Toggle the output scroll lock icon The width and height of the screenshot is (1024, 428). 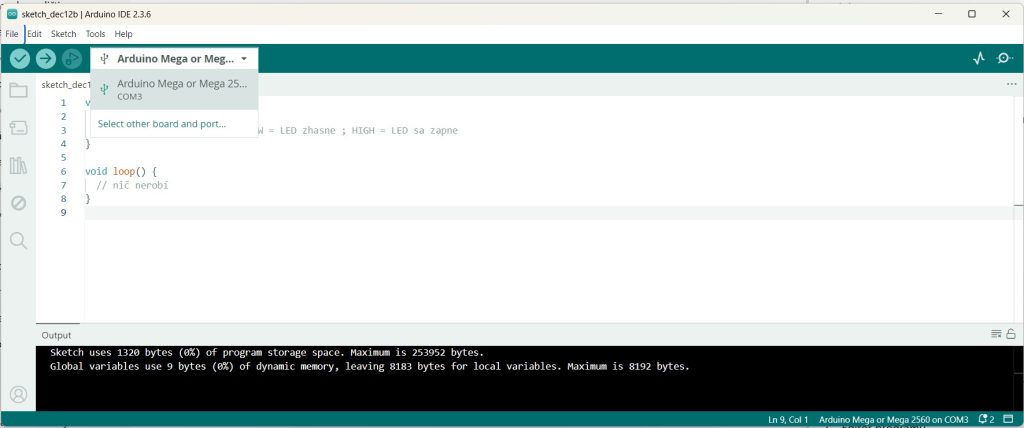[x=1011, y=334]
